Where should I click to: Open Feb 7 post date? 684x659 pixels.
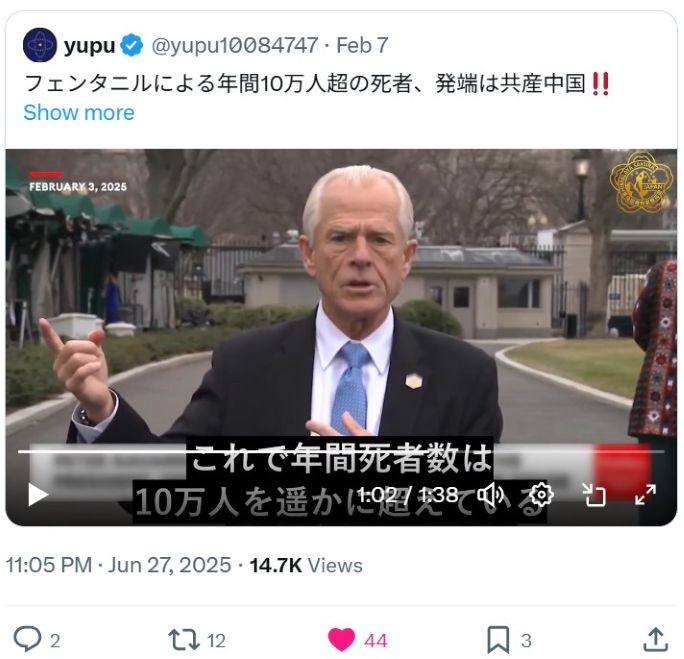click(x=362, y=45)
